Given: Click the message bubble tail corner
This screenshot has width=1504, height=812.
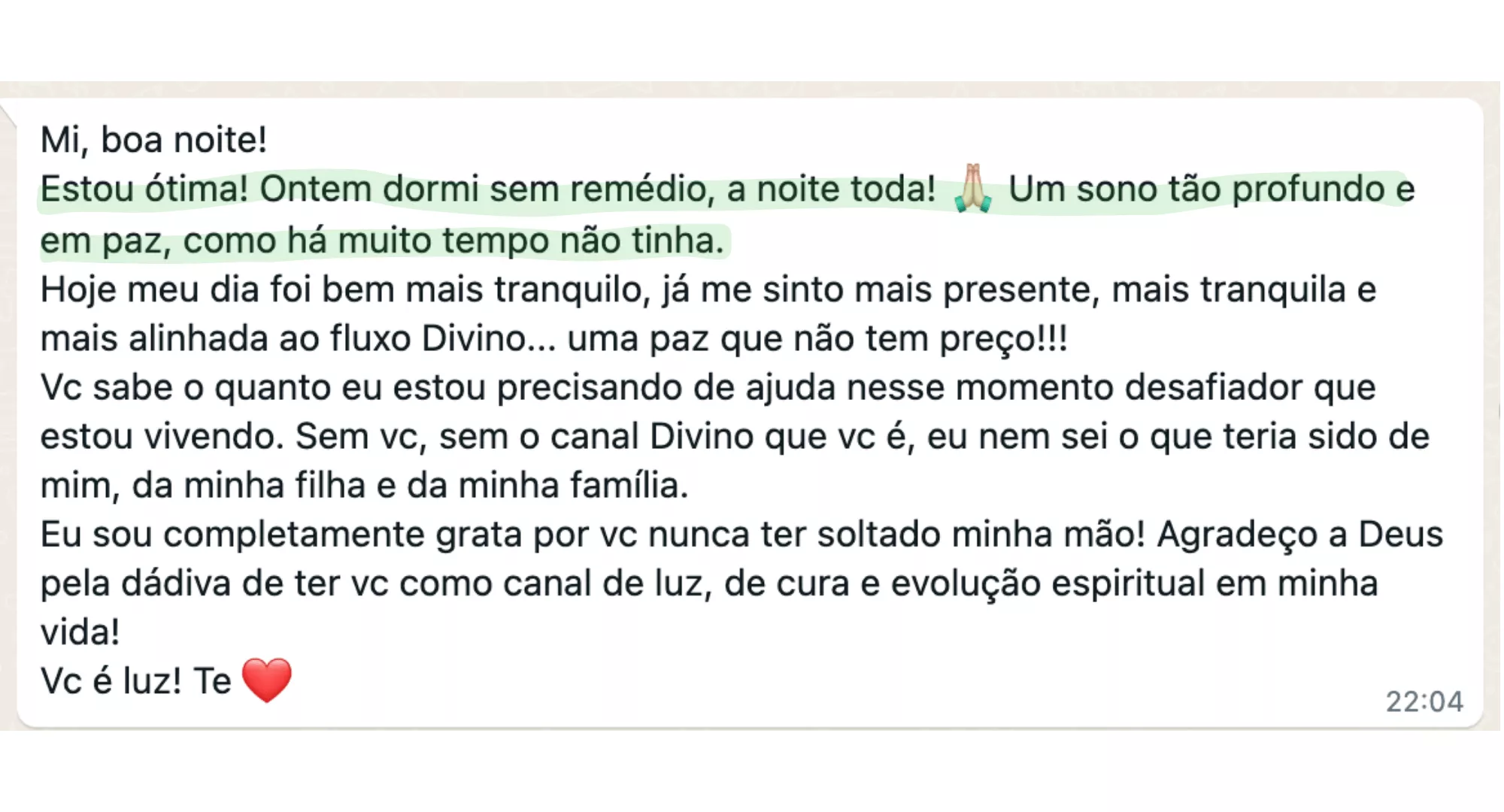Looking at the screenshot, I should click(x=8, y=114).
